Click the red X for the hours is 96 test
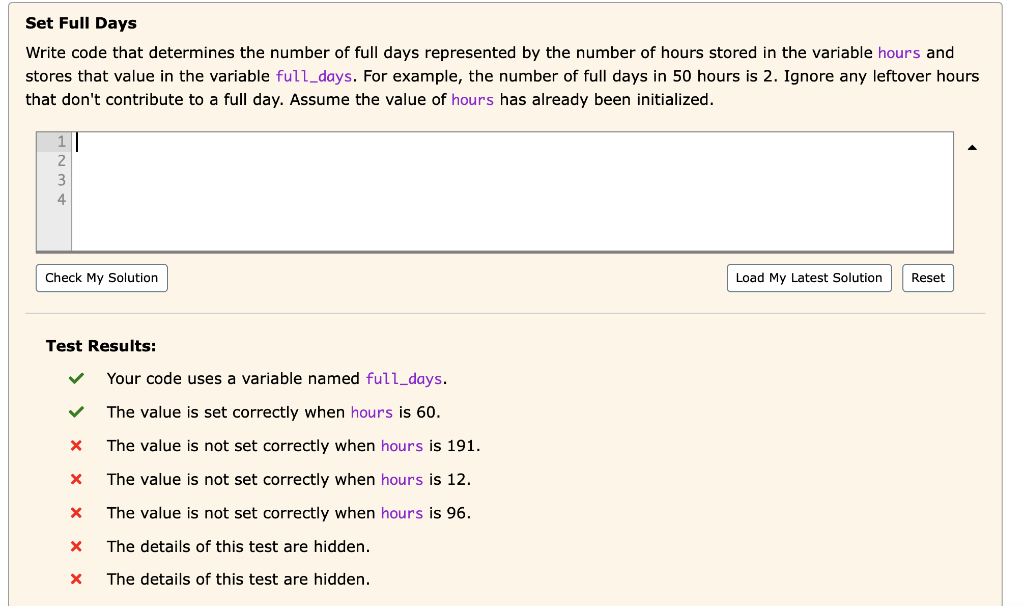This screenshot has height=606, width=1024. (x=75, y=512)
